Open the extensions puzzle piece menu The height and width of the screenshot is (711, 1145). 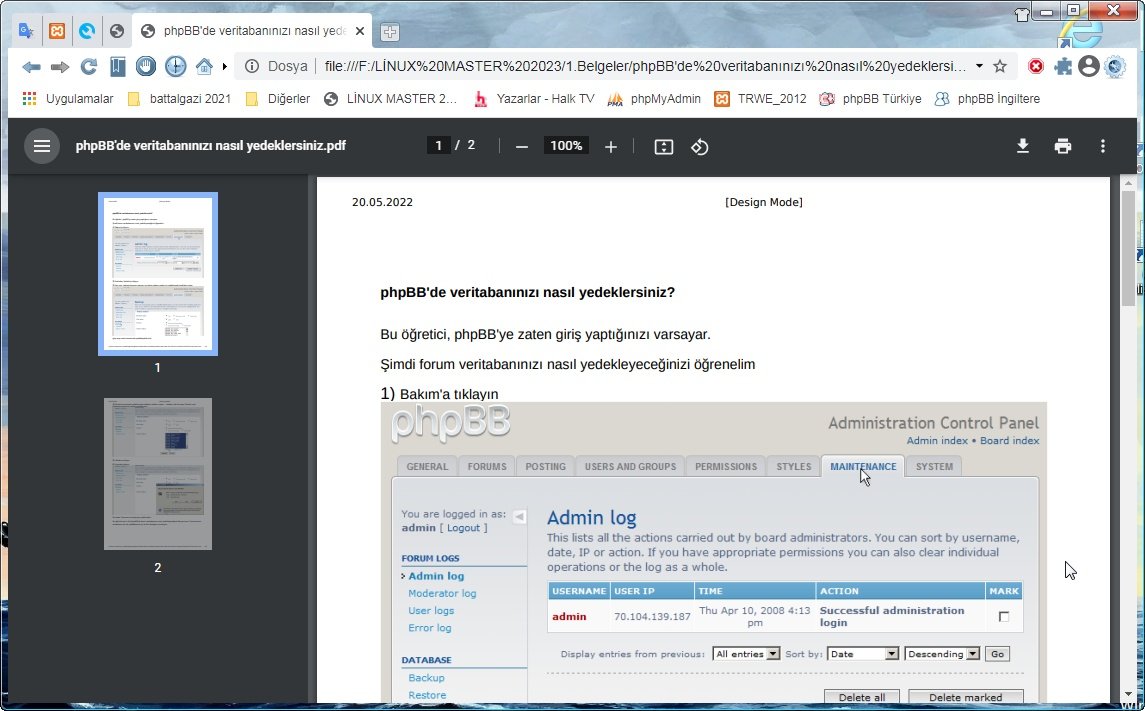tap(1063, 66)
